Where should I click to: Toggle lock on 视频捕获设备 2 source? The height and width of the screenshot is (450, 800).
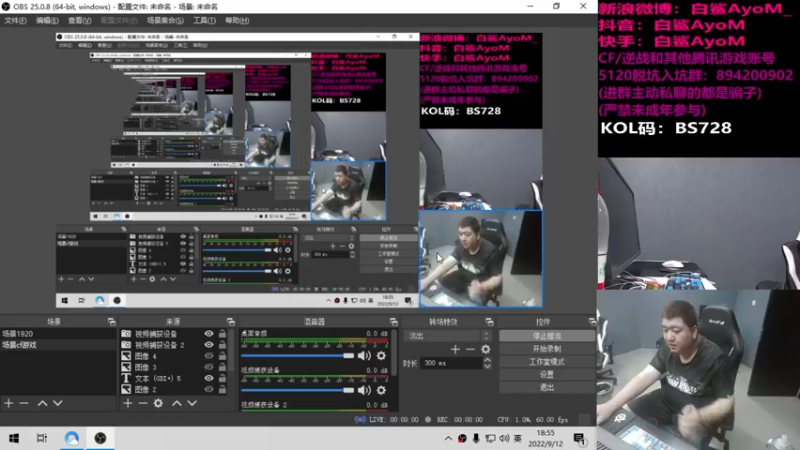click(x=222, y=345)
